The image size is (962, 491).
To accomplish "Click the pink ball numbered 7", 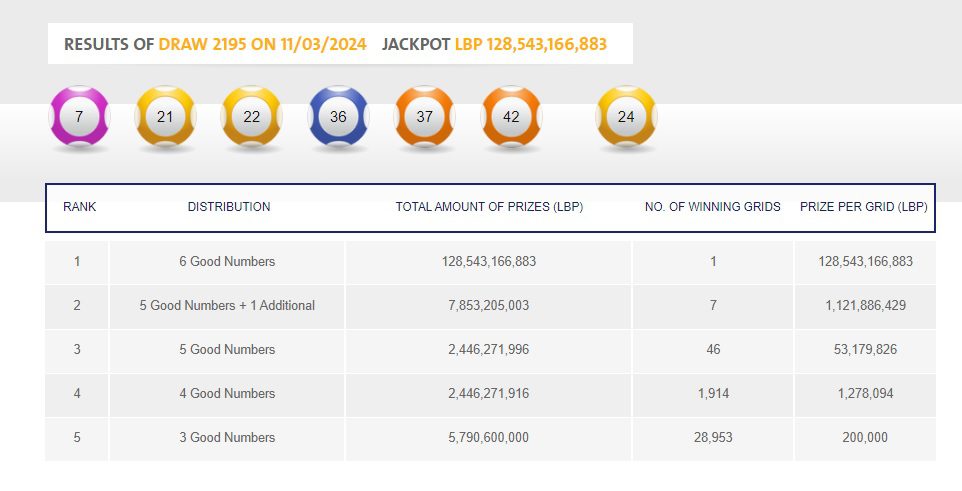I will (x=79, y=117).
